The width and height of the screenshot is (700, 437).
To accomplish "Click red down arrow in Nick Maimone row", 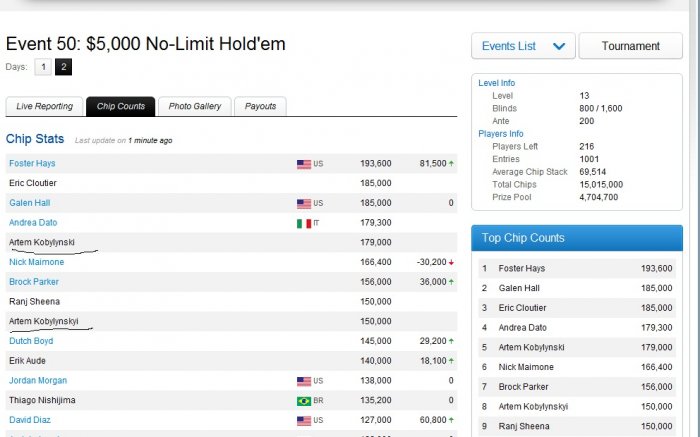I will pos(453,262).
